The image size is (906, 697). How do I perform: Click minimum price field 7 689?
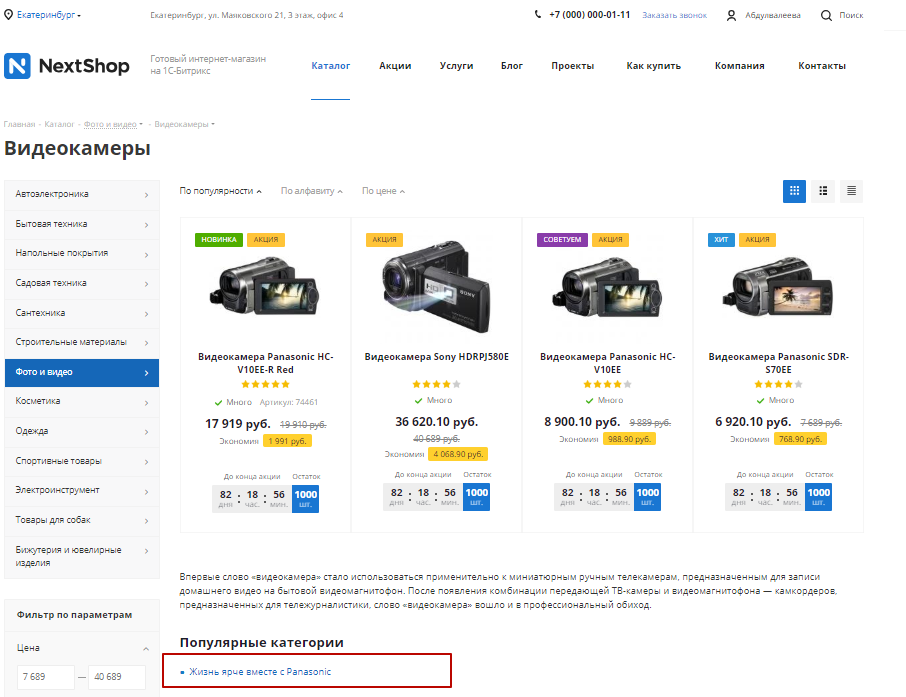click(46, 677)
